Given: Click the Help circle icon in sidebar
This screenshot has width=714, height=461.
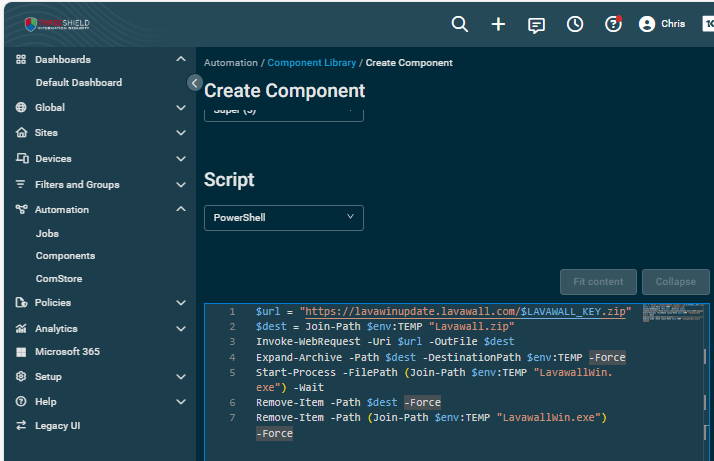Looking at the screenshot, I should tap(21, 401).
